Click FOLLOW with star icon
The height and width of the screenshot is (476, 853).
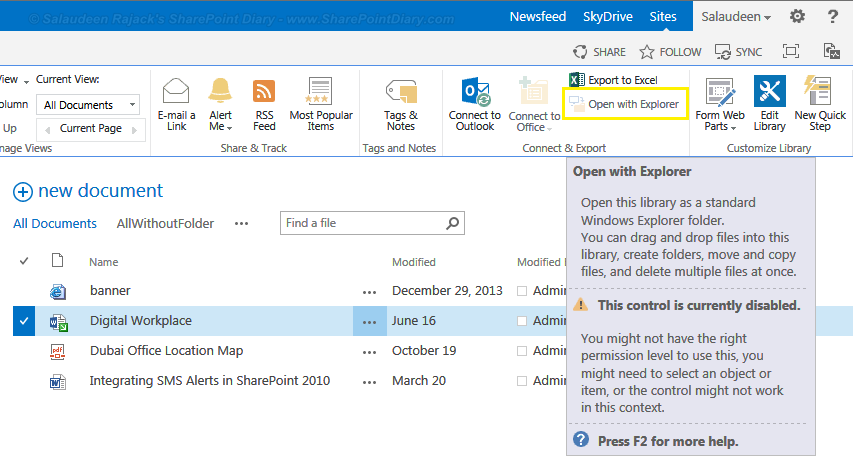670,52
